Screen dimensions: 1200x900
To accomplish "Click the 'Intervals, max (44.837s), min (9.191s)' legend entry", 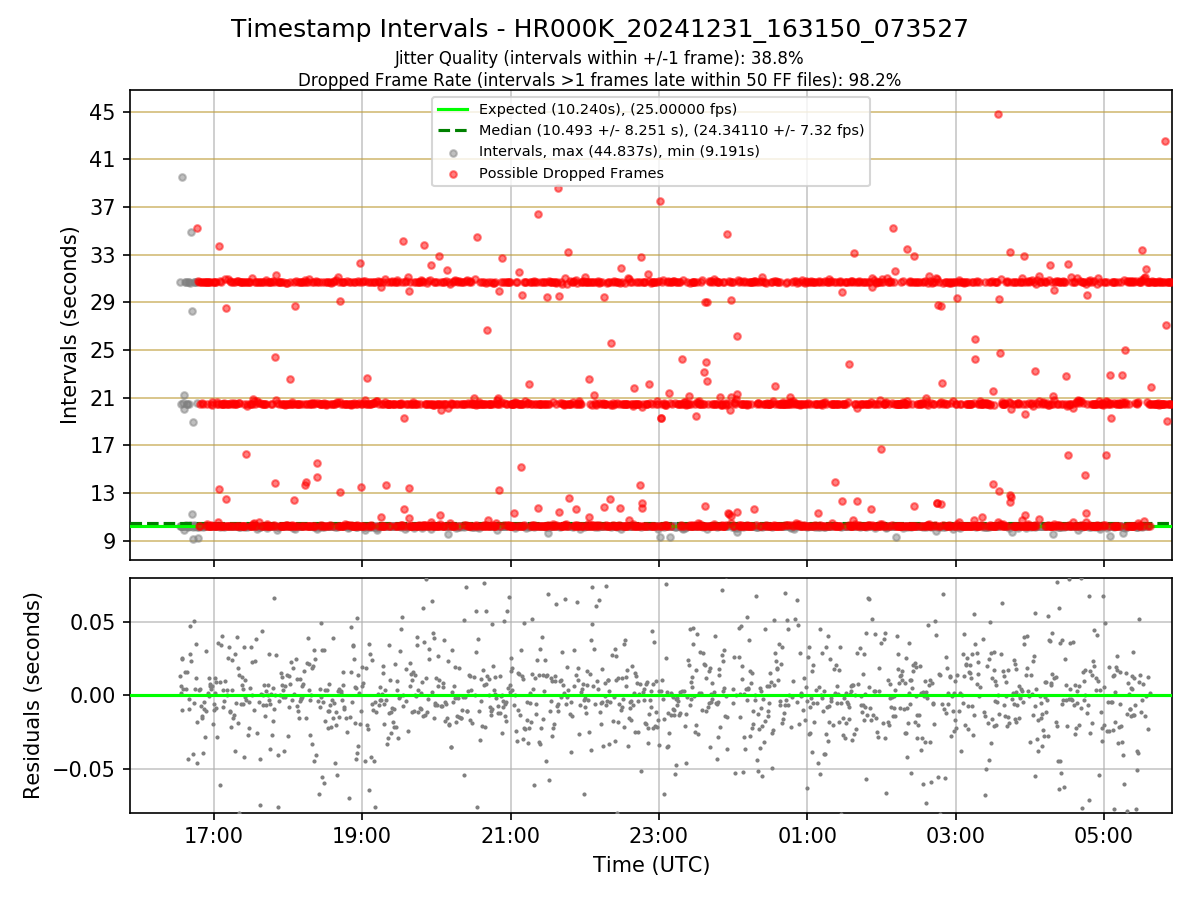I will [x=619, y=151].
